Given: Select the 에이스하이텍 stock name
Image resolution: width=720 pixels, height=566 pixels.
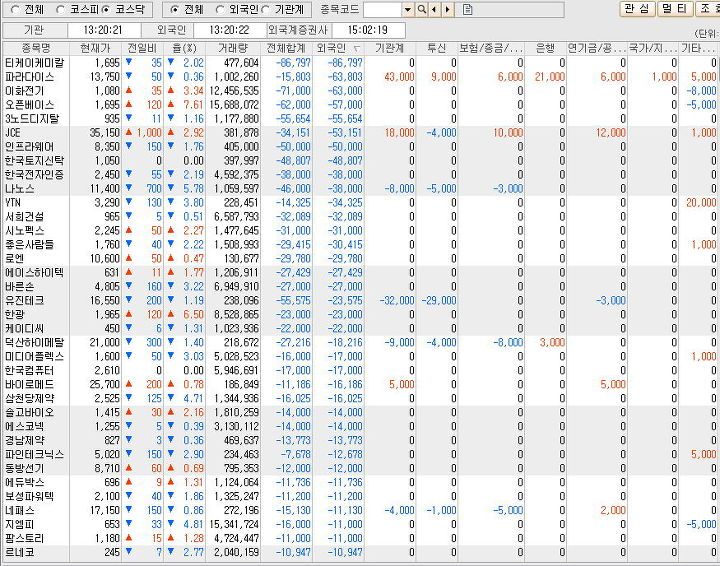Looking at the screenshot, I should pos(34,273).
